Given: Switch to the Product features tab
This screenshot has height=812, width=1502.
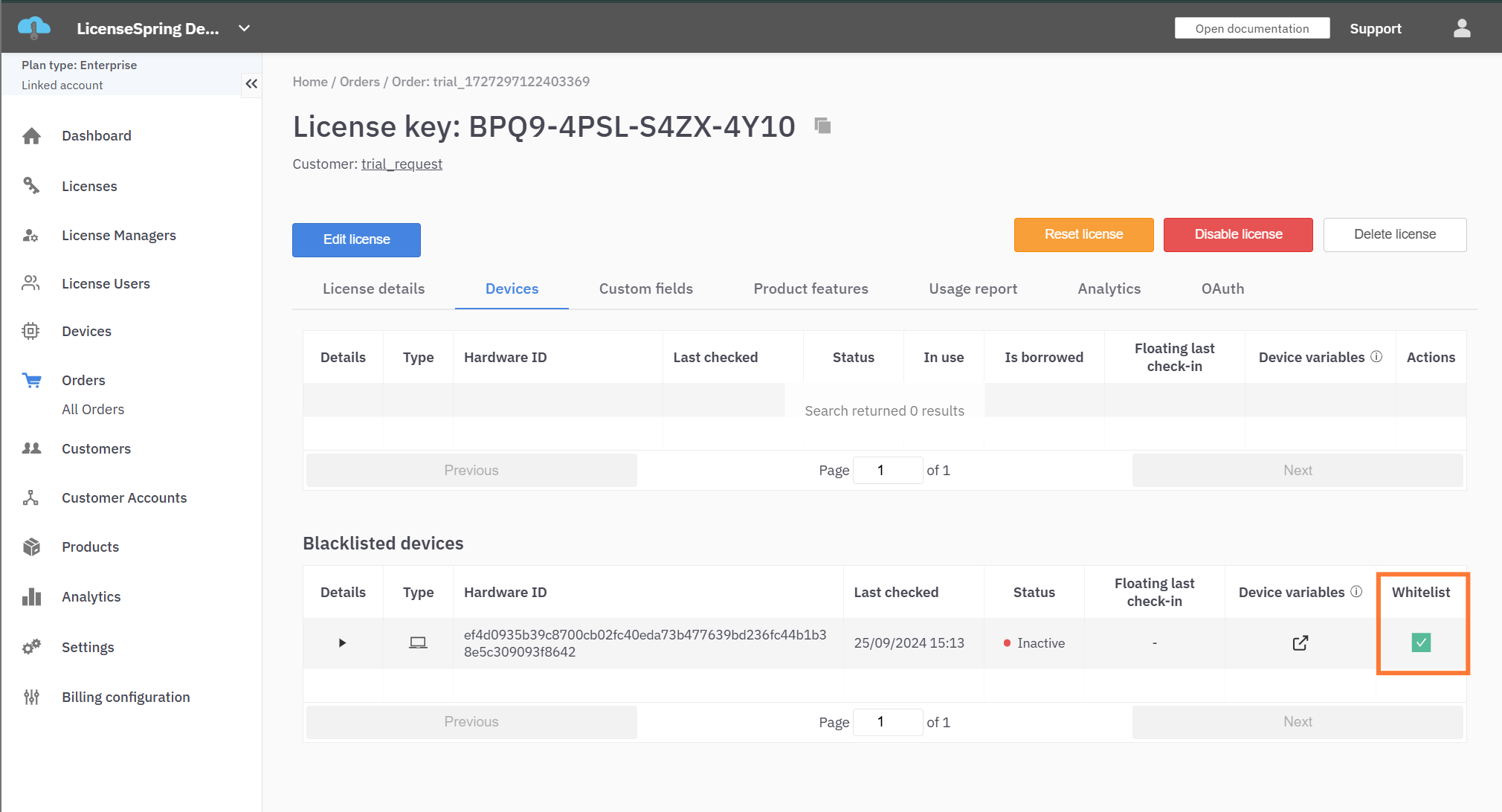Looking at the screenshot, I should tap(810, 289).
